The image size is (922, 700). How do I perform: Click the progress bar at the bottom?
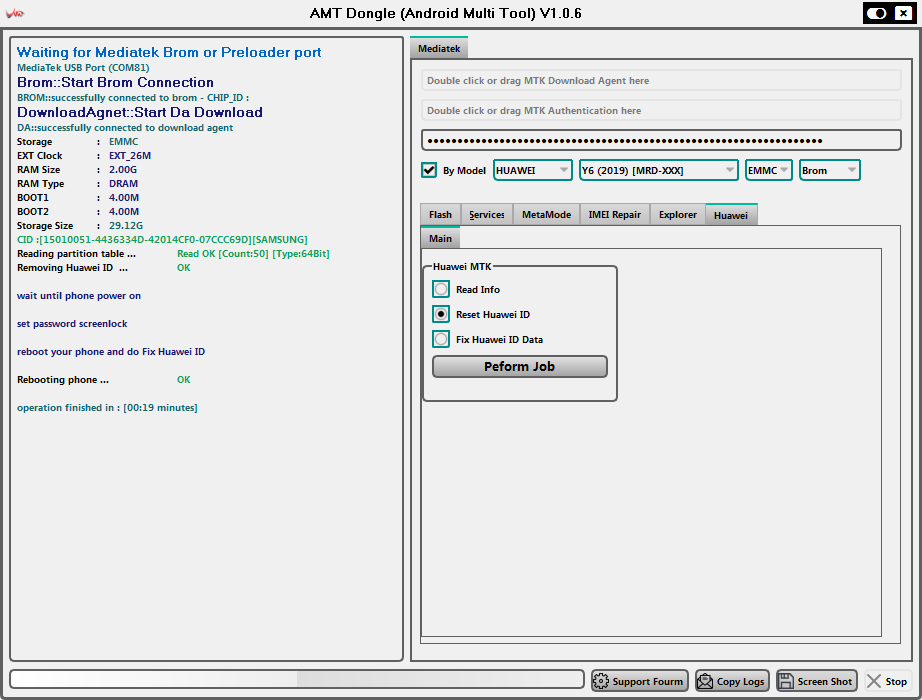coord(297,679)
